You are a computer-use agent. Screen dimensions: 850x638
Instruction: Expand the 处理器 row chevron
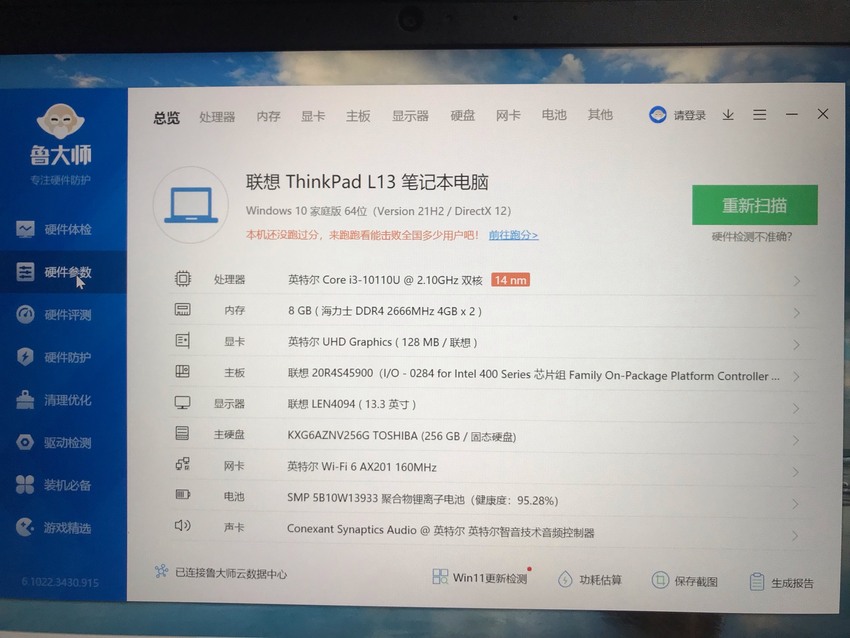[x=796, y=281]
